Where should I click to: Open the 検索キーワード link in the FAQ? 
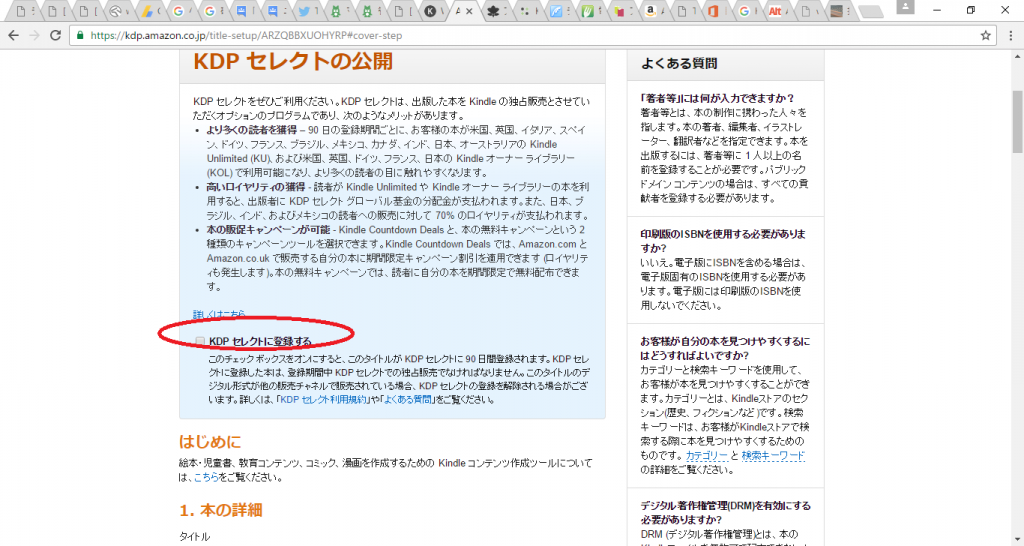(773, 455)
